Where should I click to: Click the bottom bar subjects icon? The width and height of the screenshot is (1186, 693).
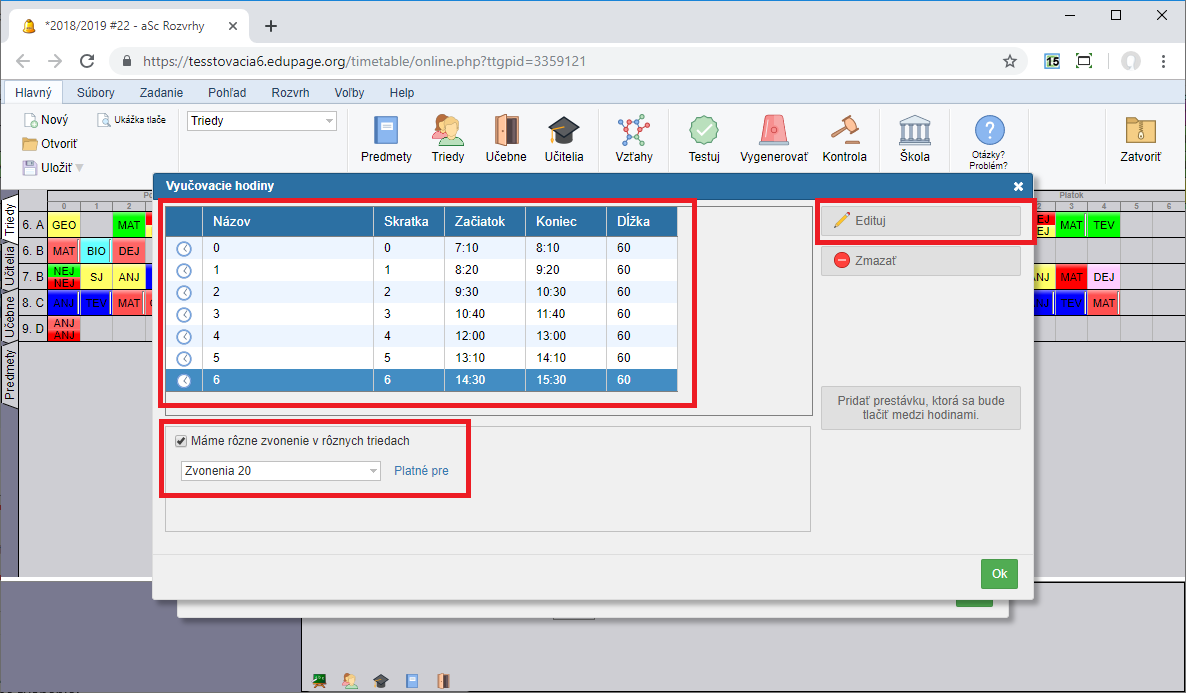pyautogui.click(x=411, y=681)
